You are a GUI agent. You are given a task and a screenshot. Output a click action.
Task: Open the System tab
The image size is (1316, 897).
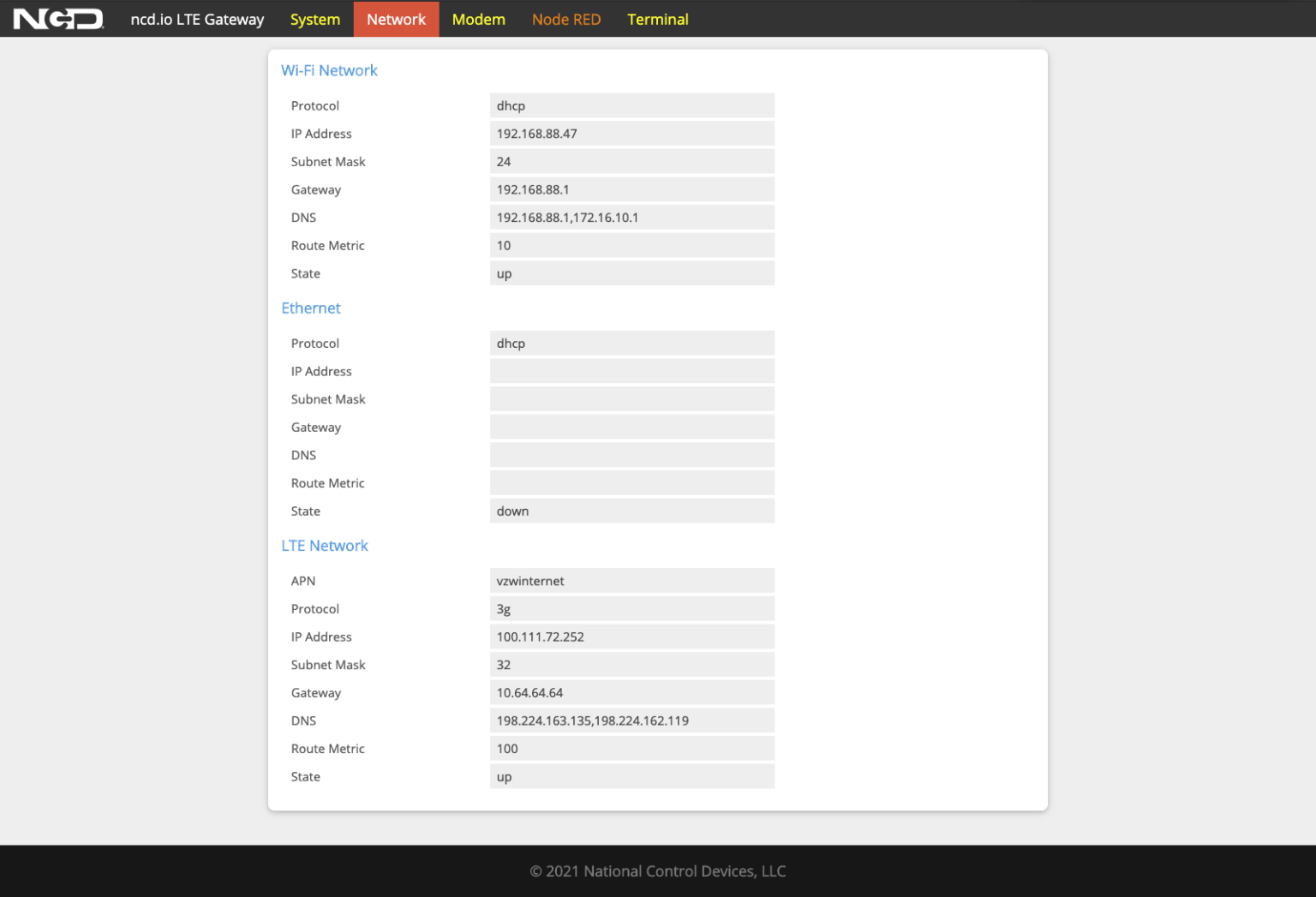pyautogui.click(x=314, y=19)
